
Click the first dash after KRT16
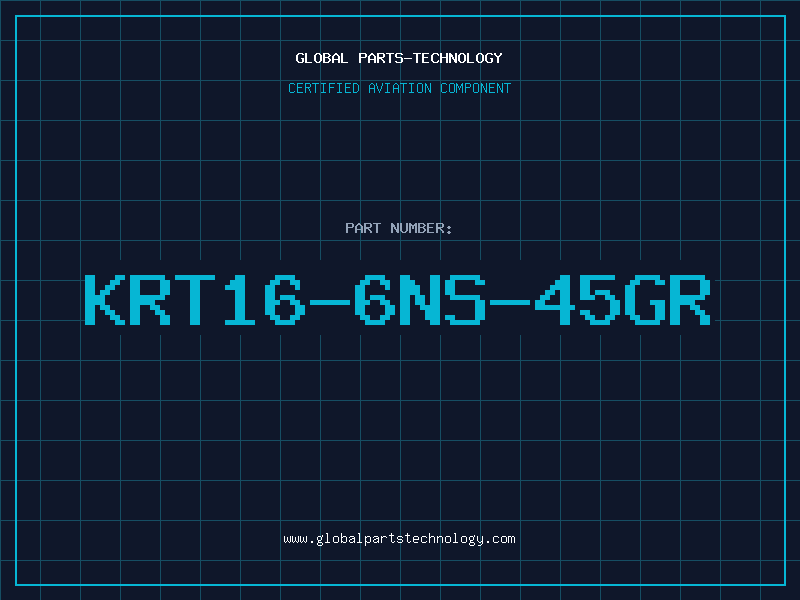330,303
